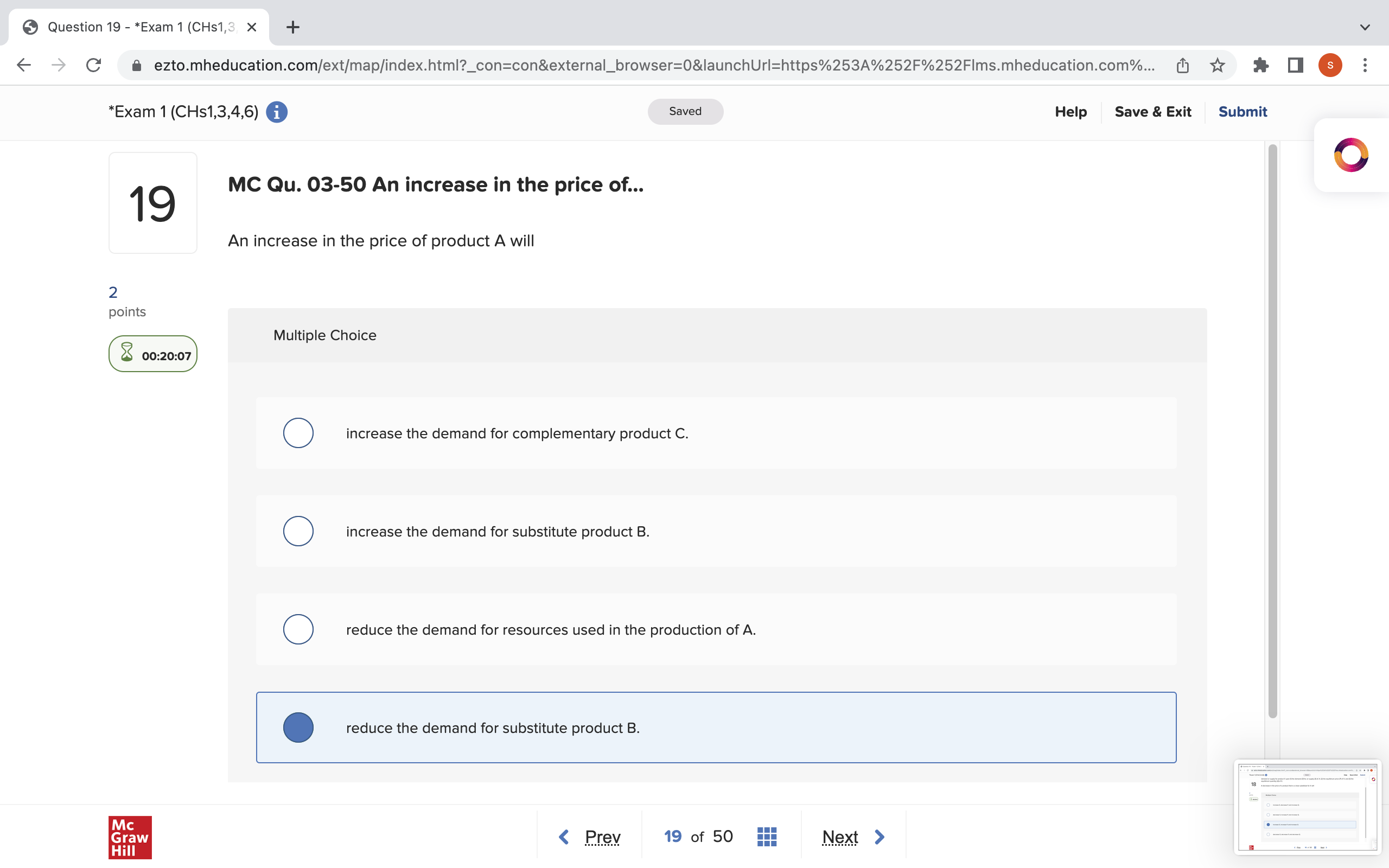1389x868 pixels.
Task: Open the Chrome three-dot menu
Action: (1366, 65)
